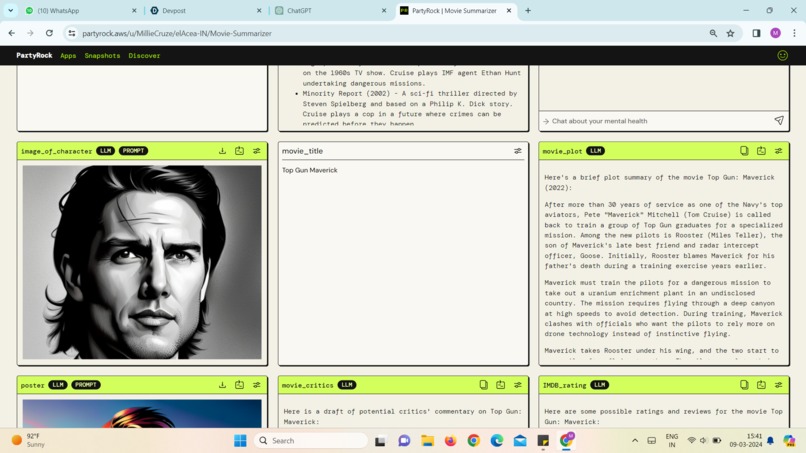Edit settings of movie_title widget

click(x=518, y=151)
